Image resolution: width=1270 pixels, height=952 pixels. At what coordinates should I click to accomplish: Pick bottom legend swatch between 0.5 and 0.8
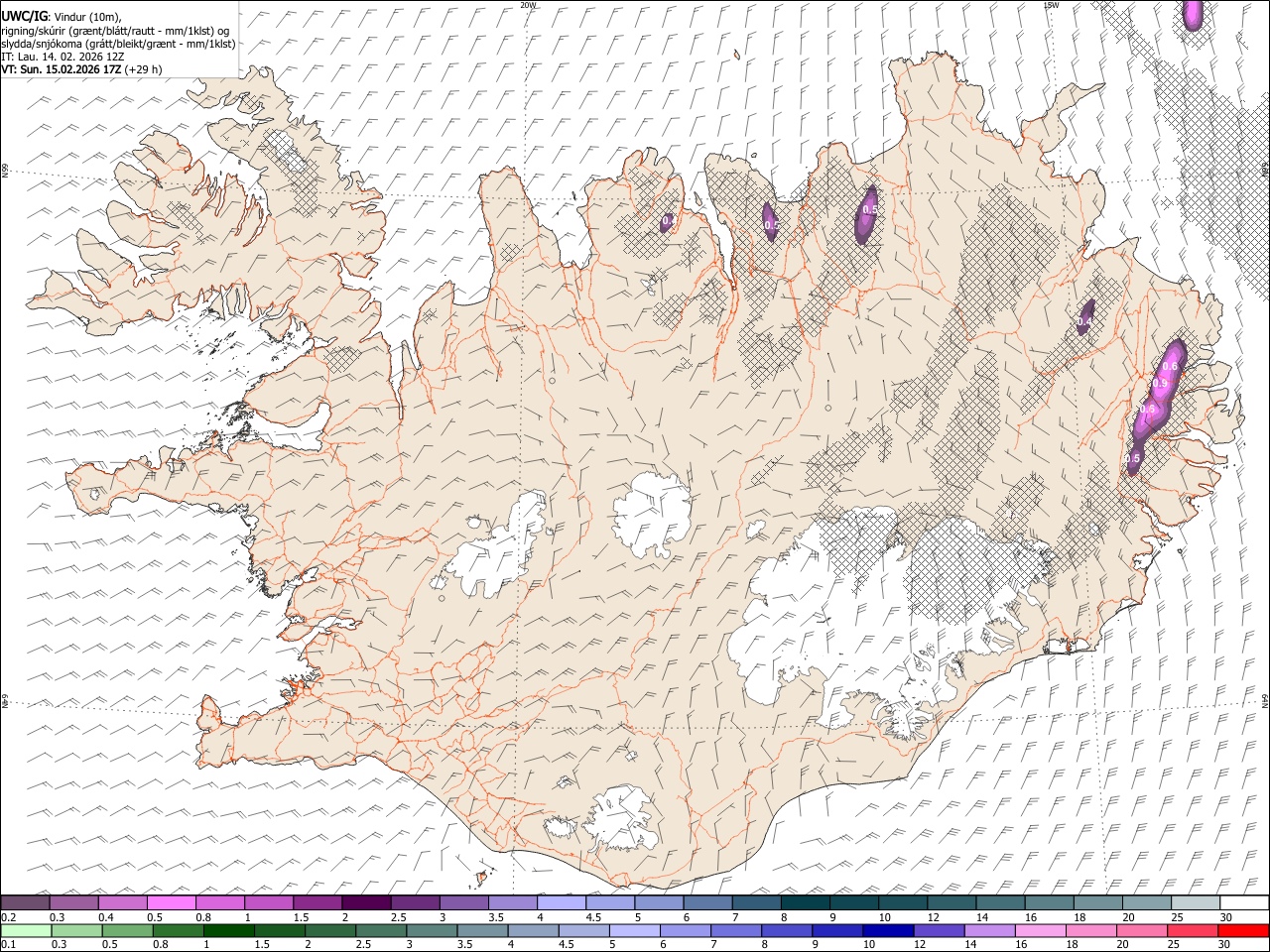tap(127, 930)
